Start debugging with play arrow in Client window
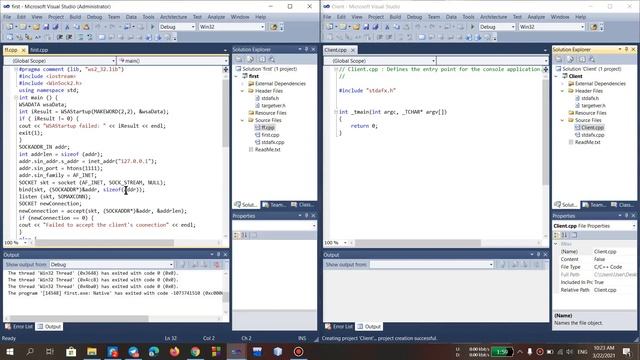640x360 pixels. coord(472,27)
